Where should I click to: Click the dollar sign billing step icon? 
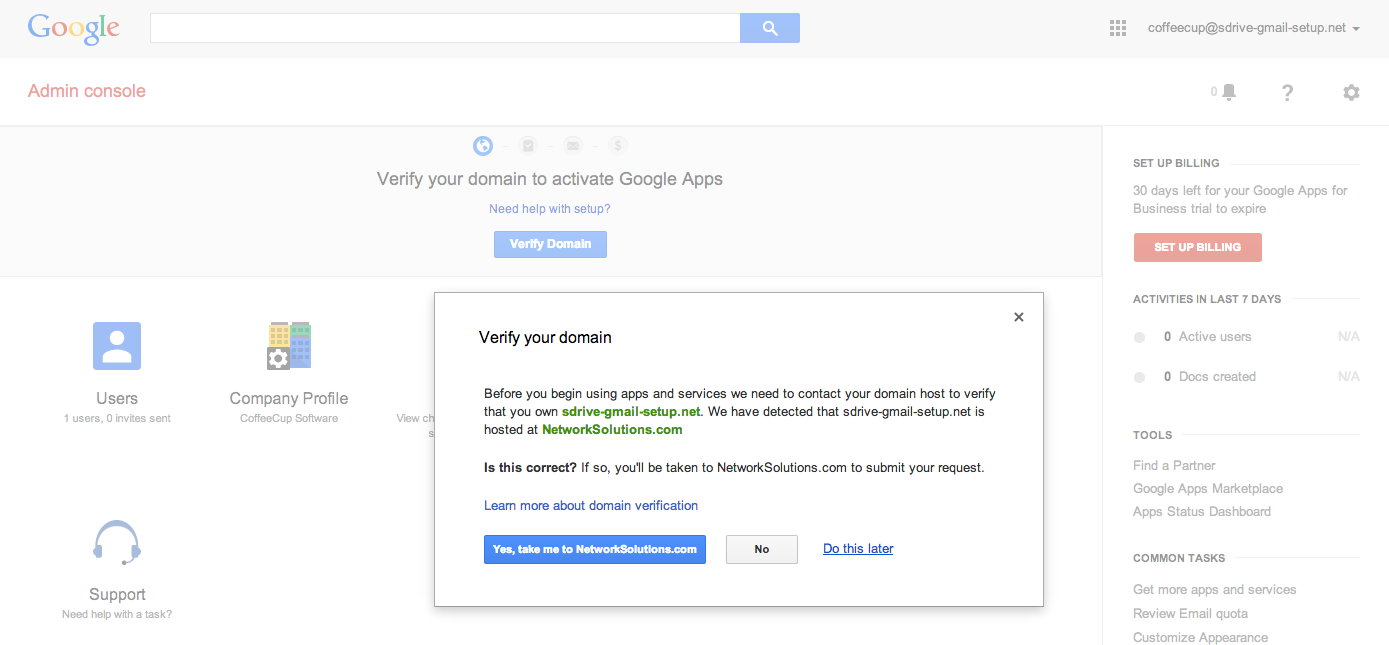click(618, 146)
